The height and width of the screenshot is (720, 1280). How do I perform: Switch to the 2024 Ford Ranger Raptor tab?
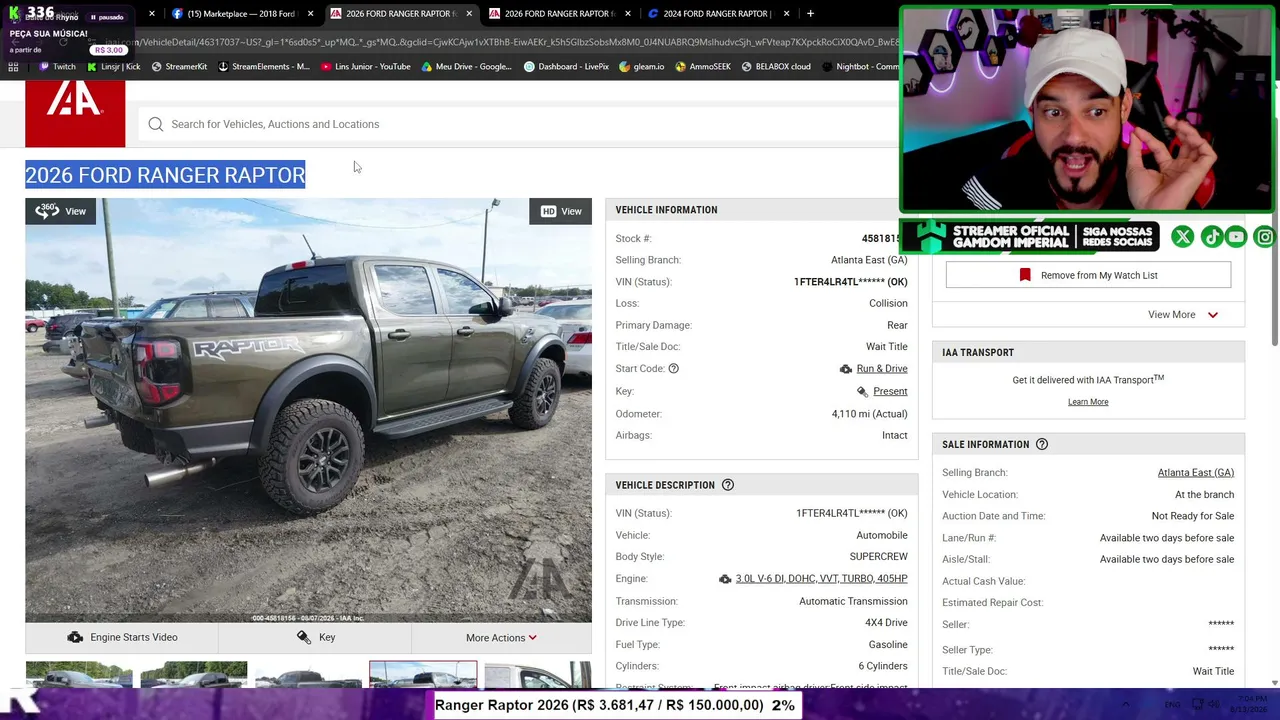click(717, 14)
